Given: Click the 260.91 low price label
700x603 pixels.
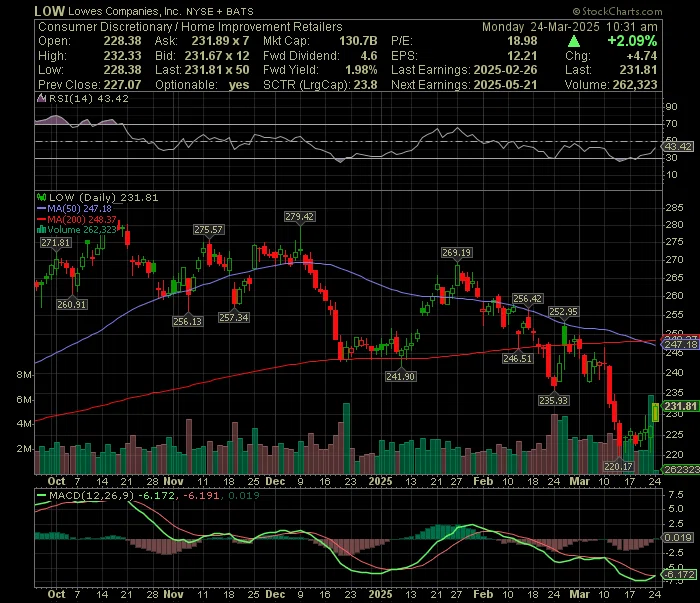Looking at the screenshot, I should pos(72,304).
